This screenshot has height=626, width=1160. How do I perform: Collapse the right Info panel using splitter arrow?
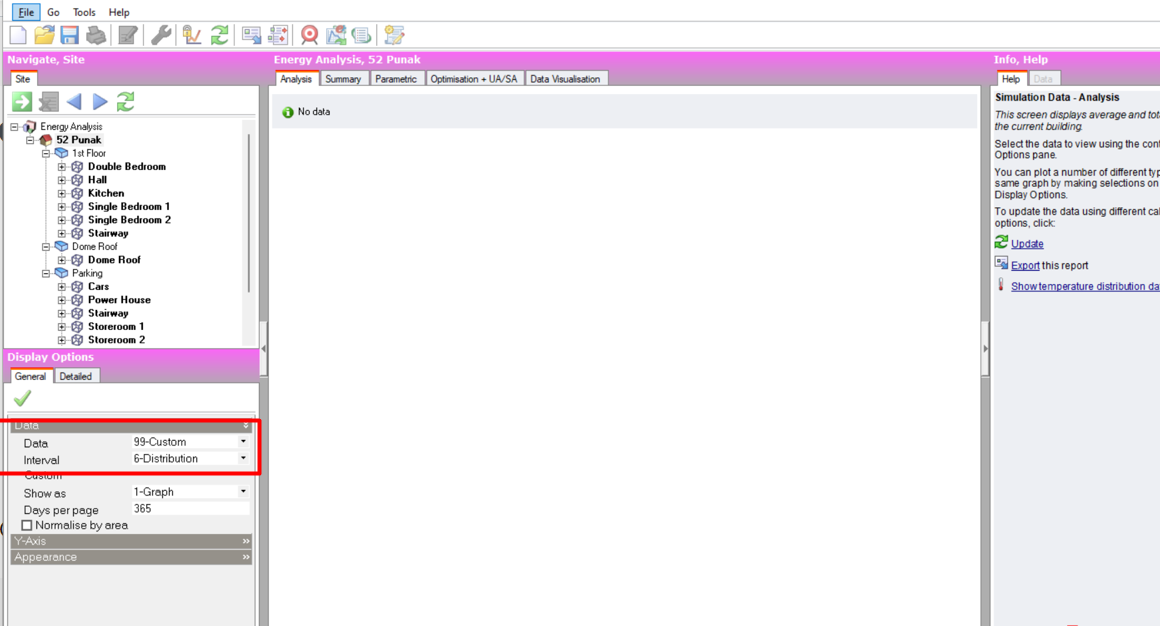pyautogui.click(x=985, y=348)
